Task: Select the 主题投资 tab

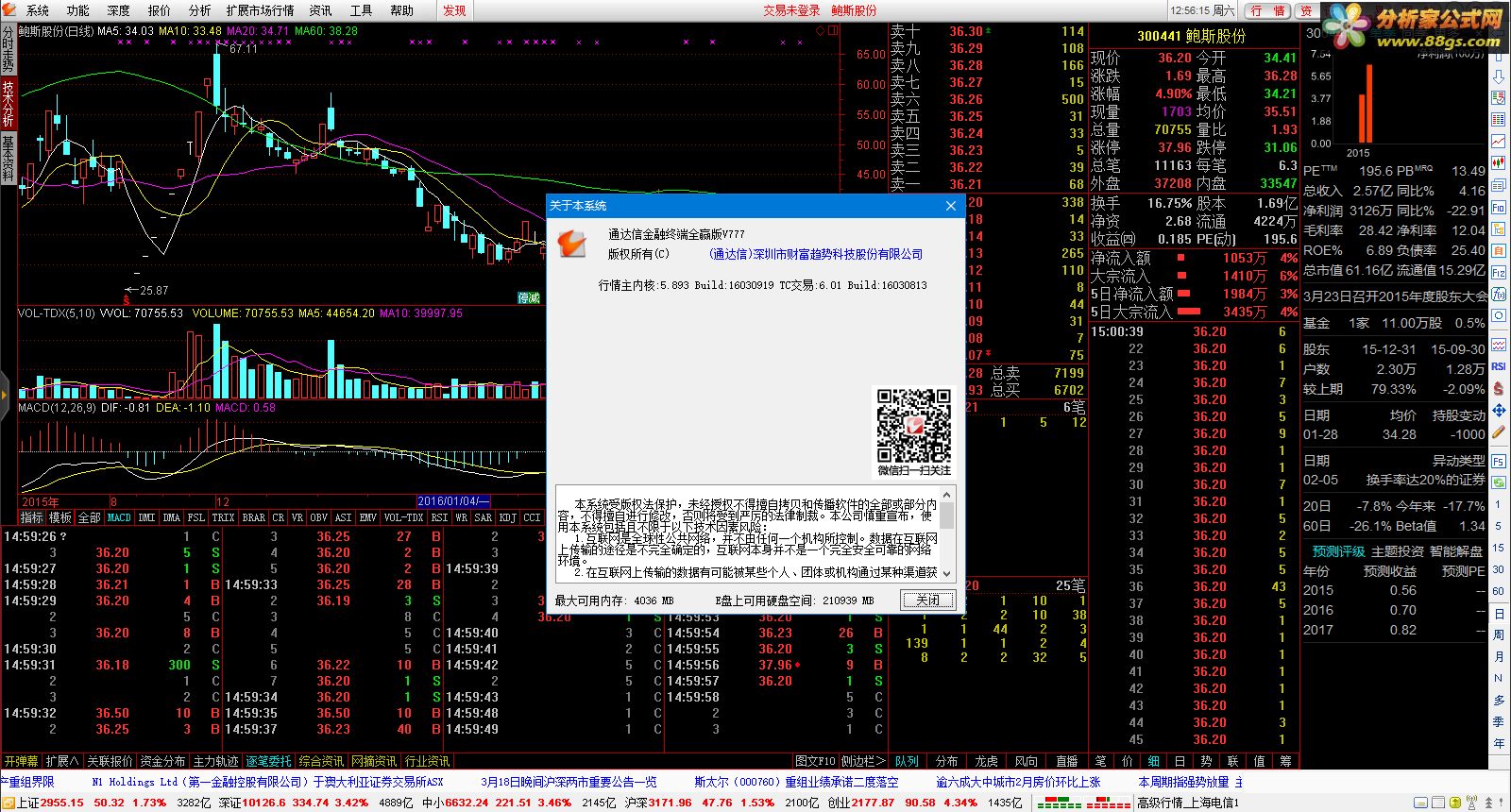Action: click(x=1398, y=551)
